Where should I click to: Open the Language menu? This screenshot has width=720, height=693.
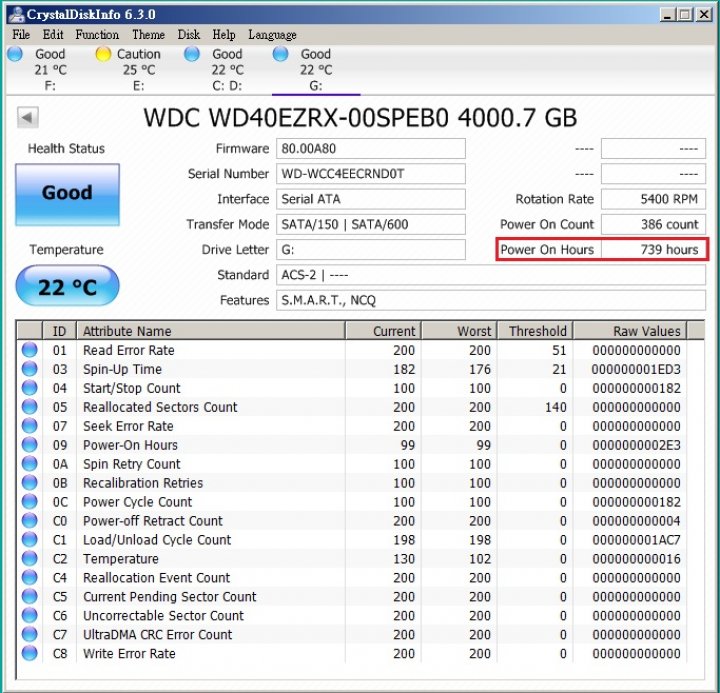click(272, 34)
